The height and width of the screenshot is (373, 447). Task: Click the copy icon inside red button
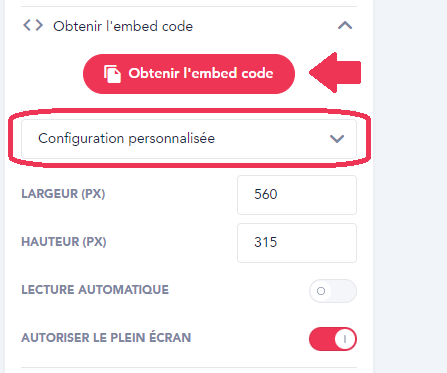click(x=112, y=74)
